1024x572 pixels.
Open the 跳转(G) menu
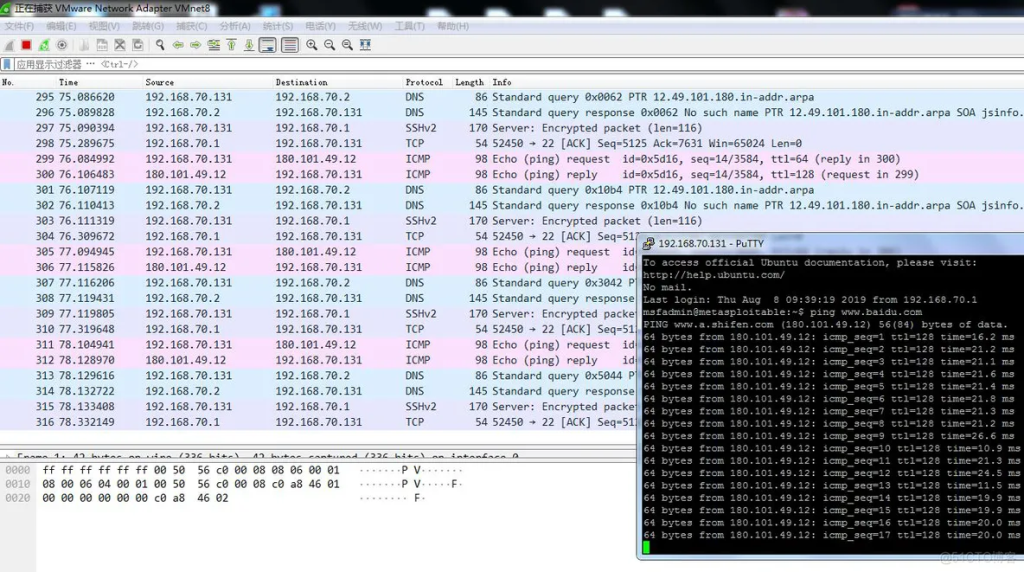coord(148,26)
